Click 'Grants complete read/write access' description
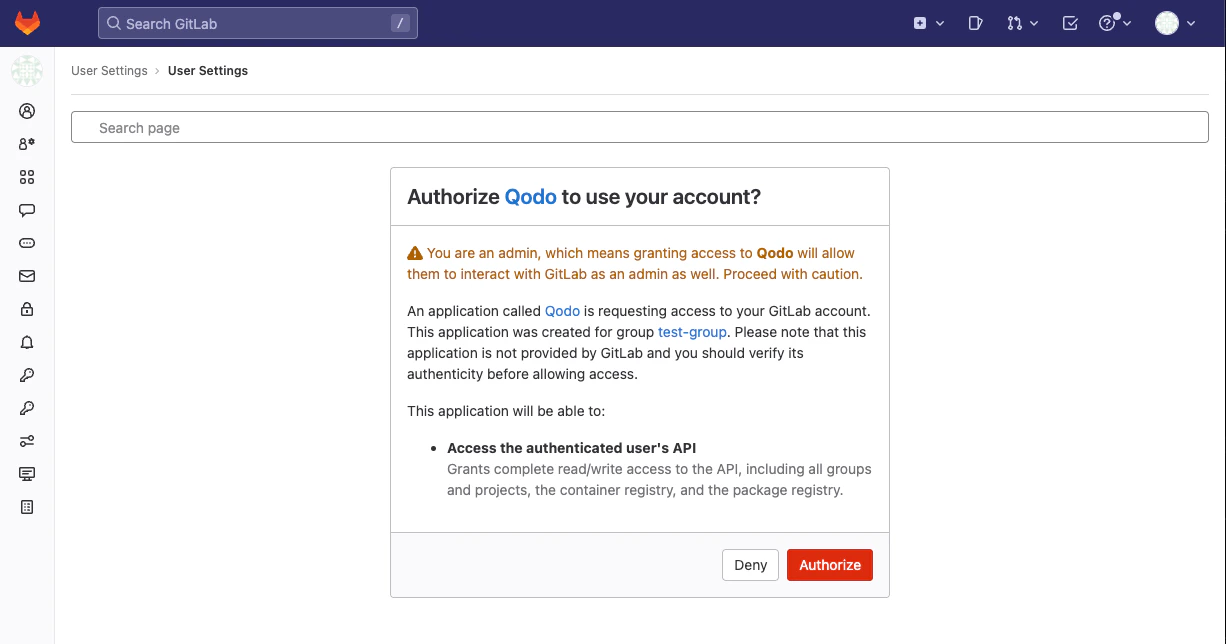 (659, 480)
